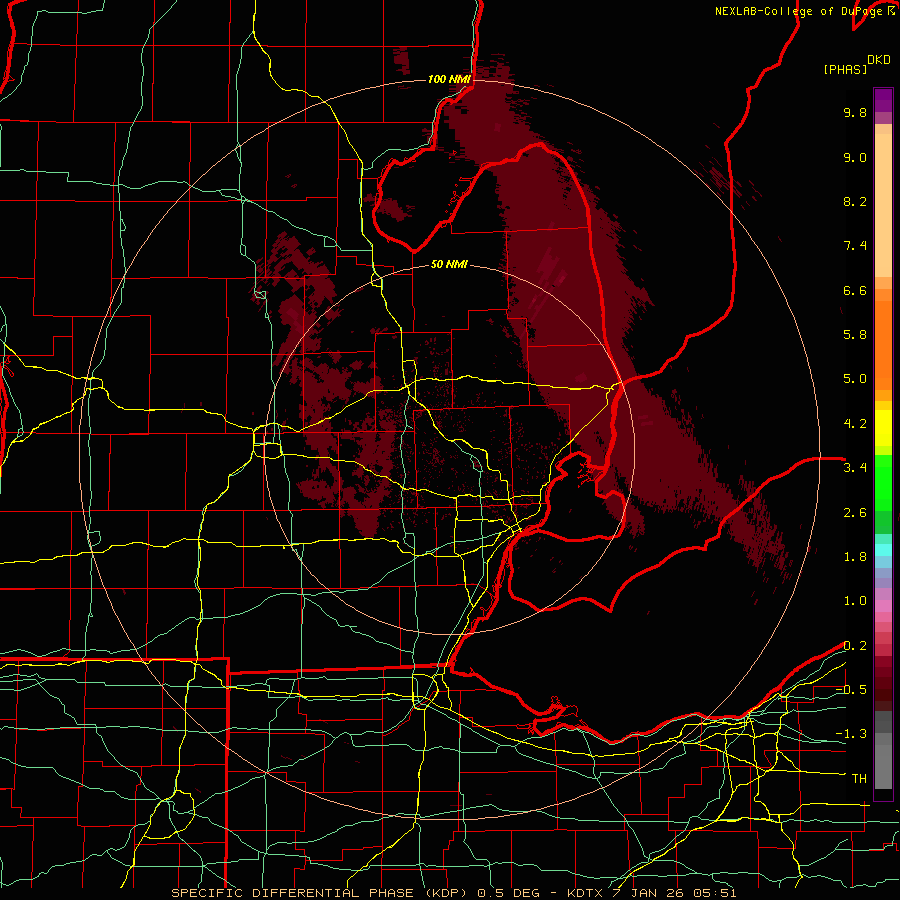The height and width of the screenshot is (900, 900).
Task: Click the TH threshold legend label
Action: (859, 779)
